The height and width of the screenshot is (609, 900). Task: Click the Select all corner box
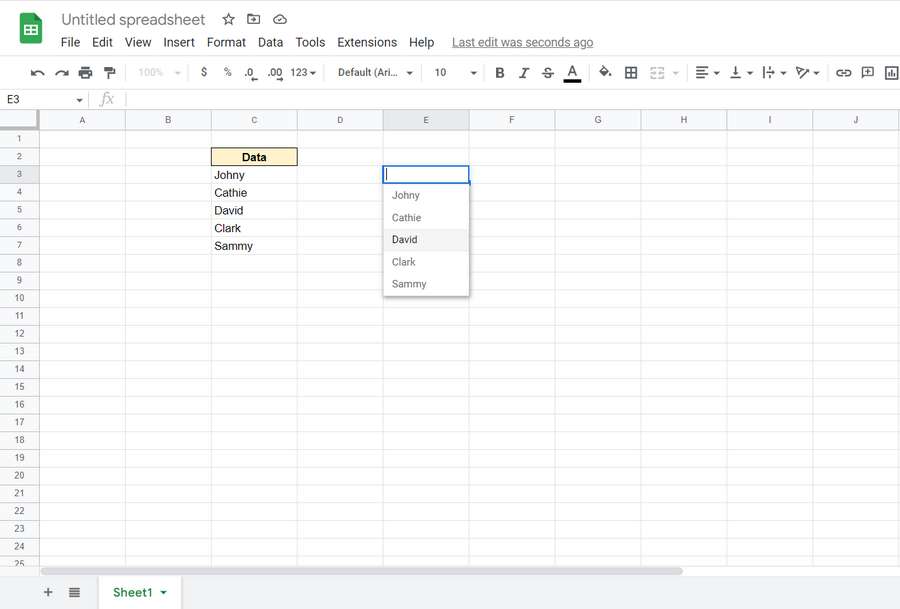(20, 119)
